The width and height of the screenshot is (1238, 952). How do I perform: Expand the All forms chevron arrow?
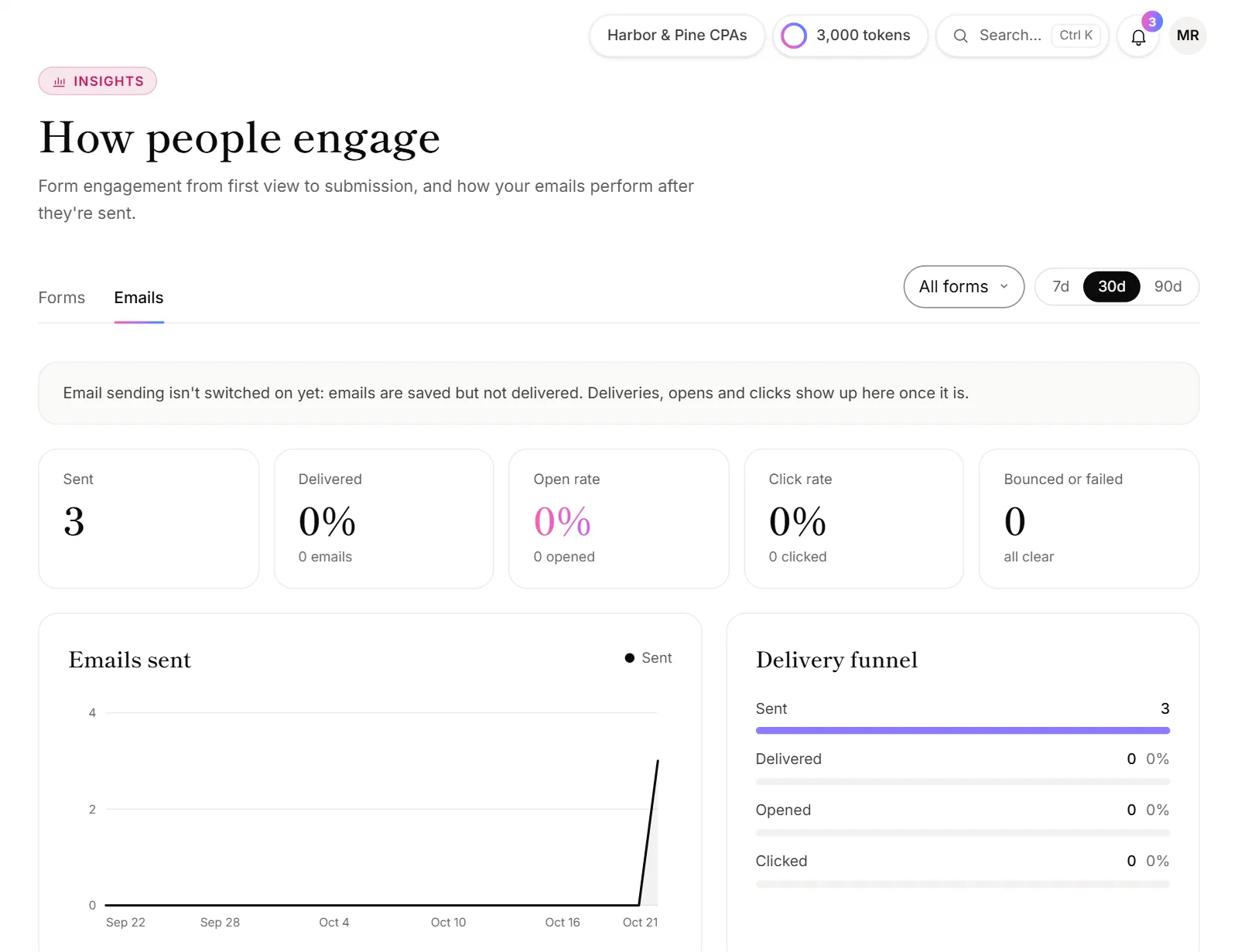click(1004, 287)
